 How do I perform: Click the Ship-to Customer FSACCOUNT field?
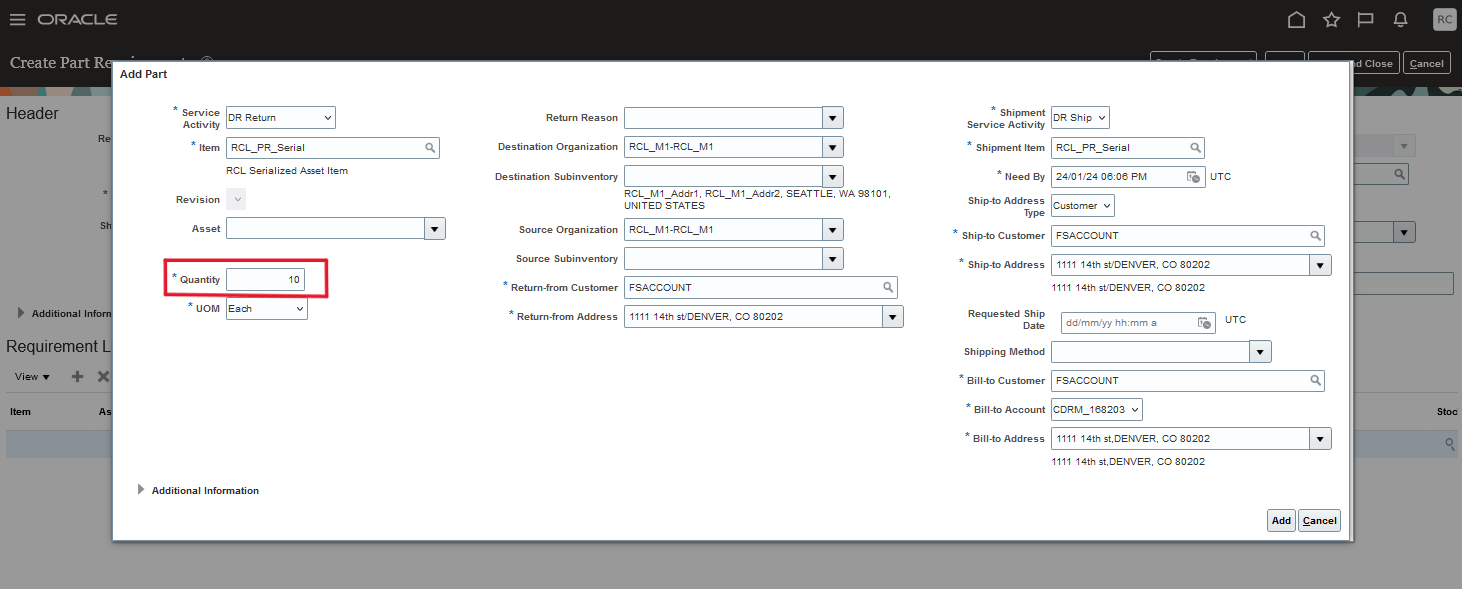coord(1188,236)
